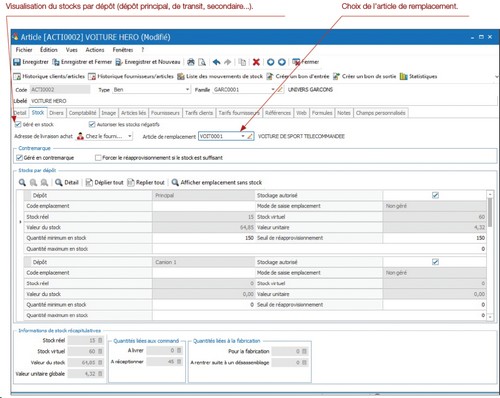500x398 pixels.
Task: Click the duplicate/copy pages icon
Action: pos(242,62)
